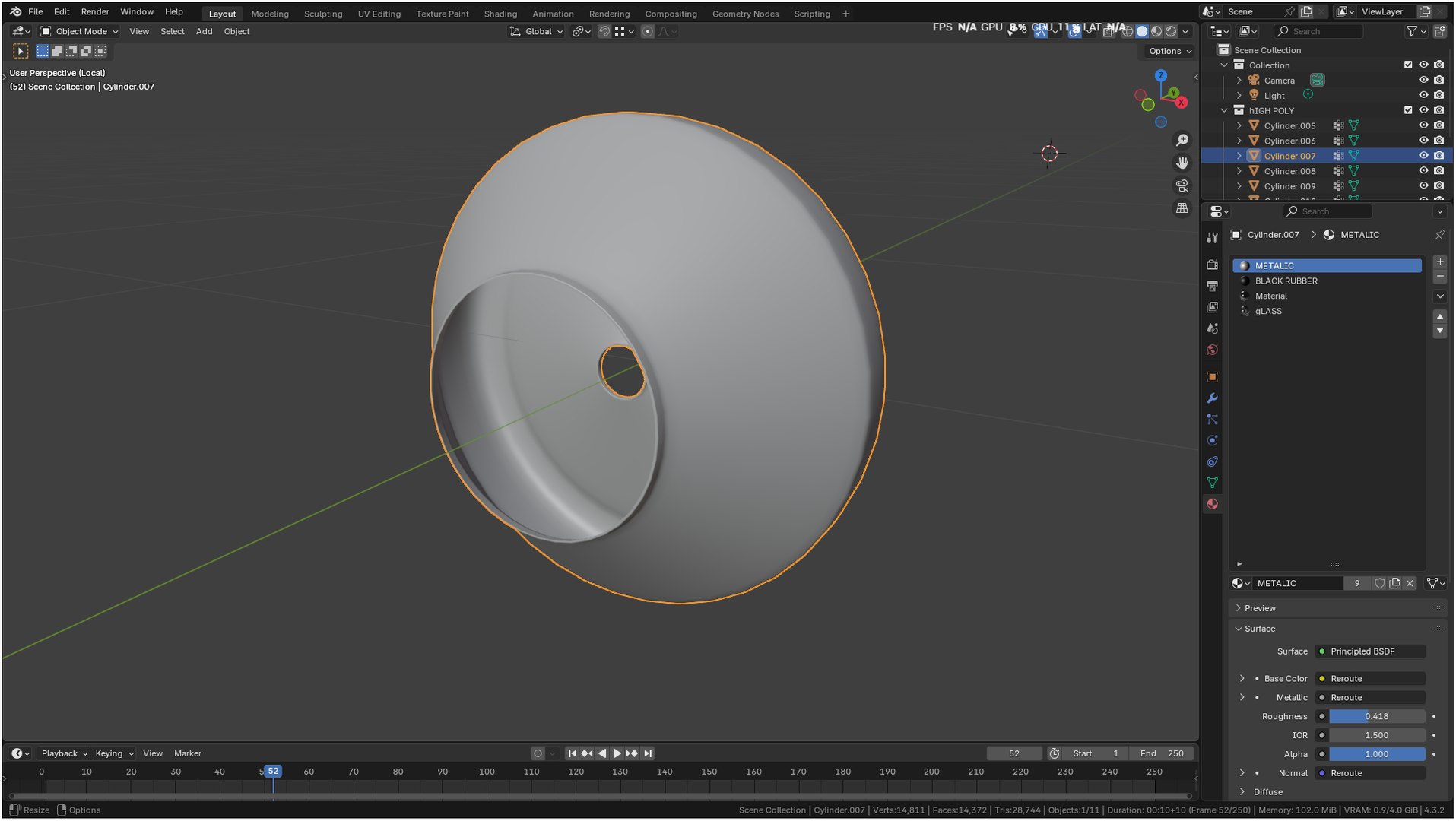Open the View Layer properties tab
Screen dimensions: 1456x821
(1213, 307)
